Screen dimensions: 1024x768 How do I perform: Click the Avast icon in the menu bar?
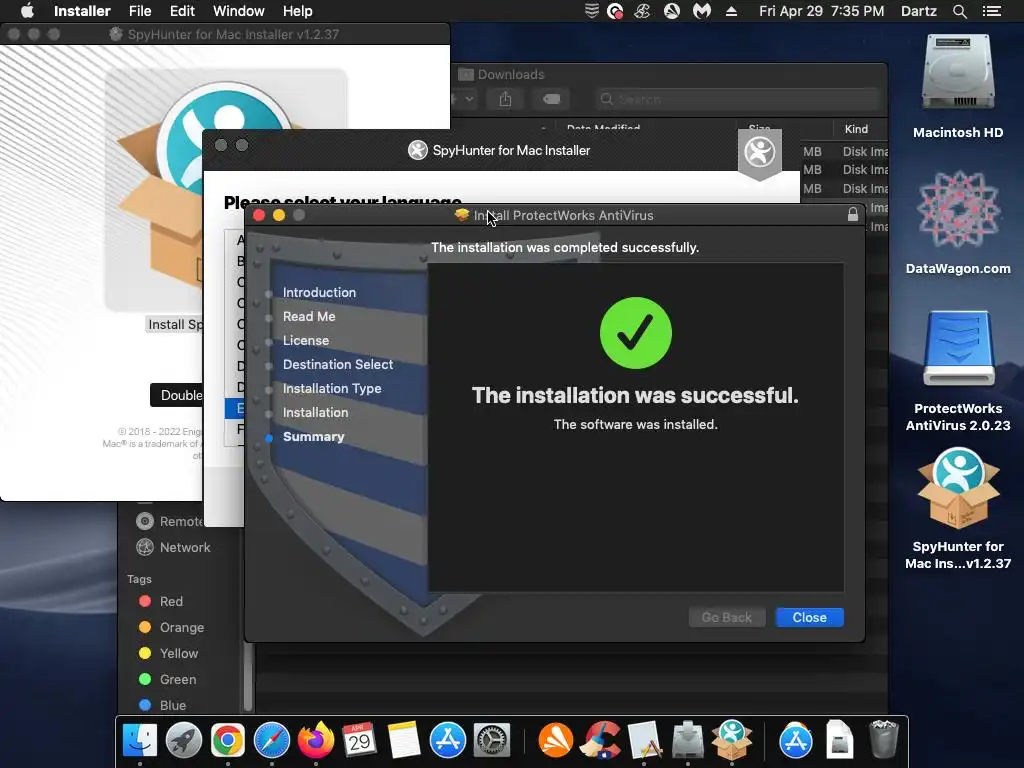click(671, 11)
